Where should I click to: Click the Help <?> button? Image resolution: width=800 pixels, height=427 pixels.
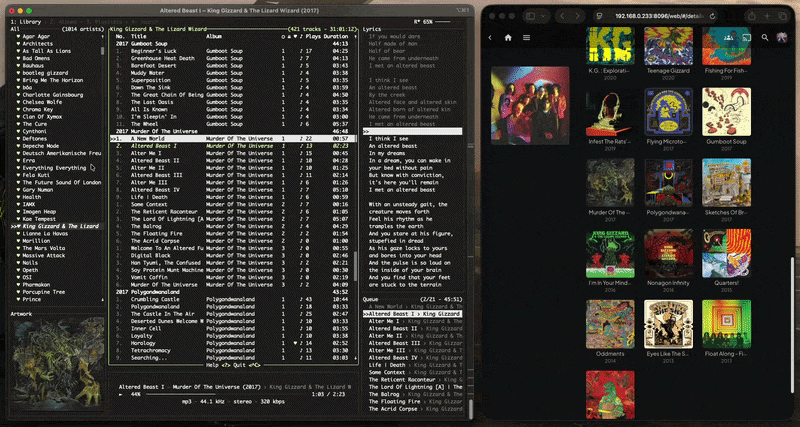point(218,365)
